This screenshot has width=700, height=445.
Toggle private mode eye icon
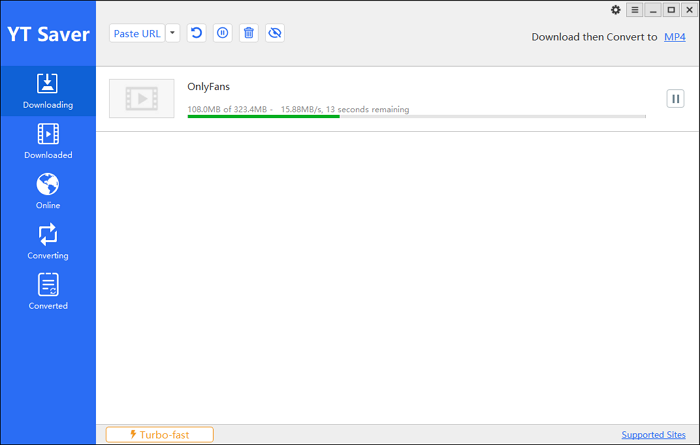click(x=275, y=33)
